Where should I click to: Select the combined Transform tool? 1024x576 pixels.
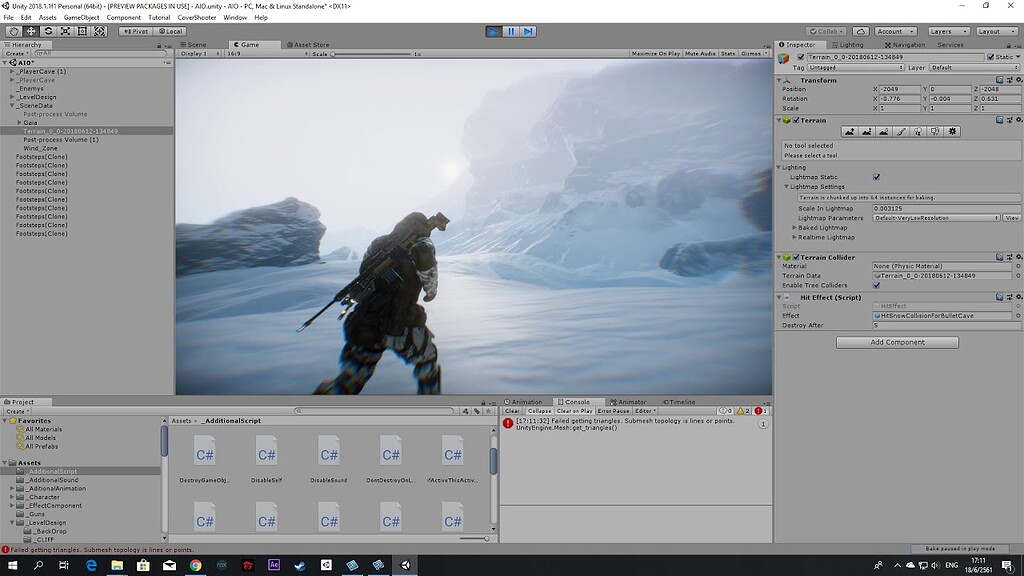[99, 31]
